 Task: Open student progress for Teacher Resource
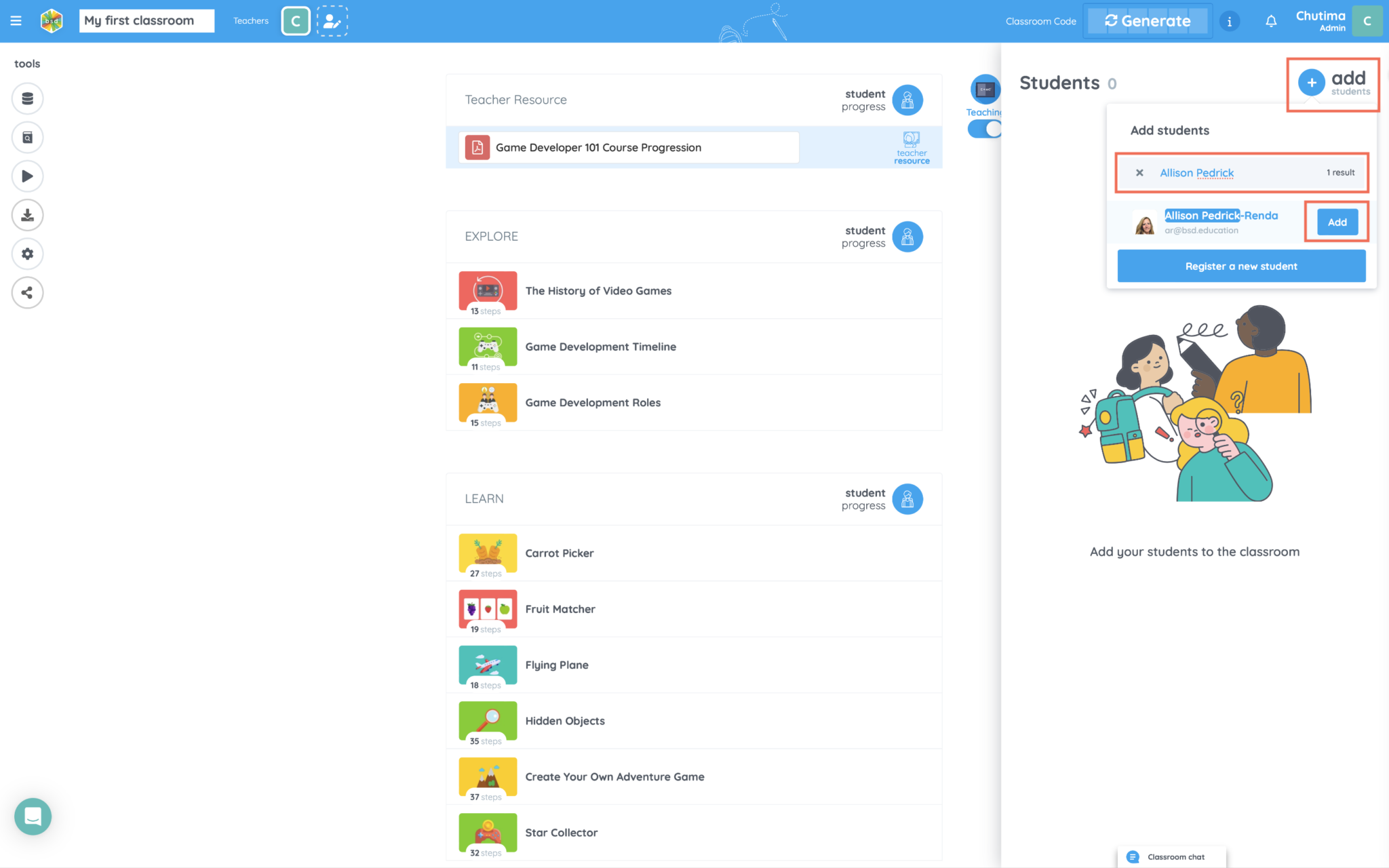(x=907, y=100)
